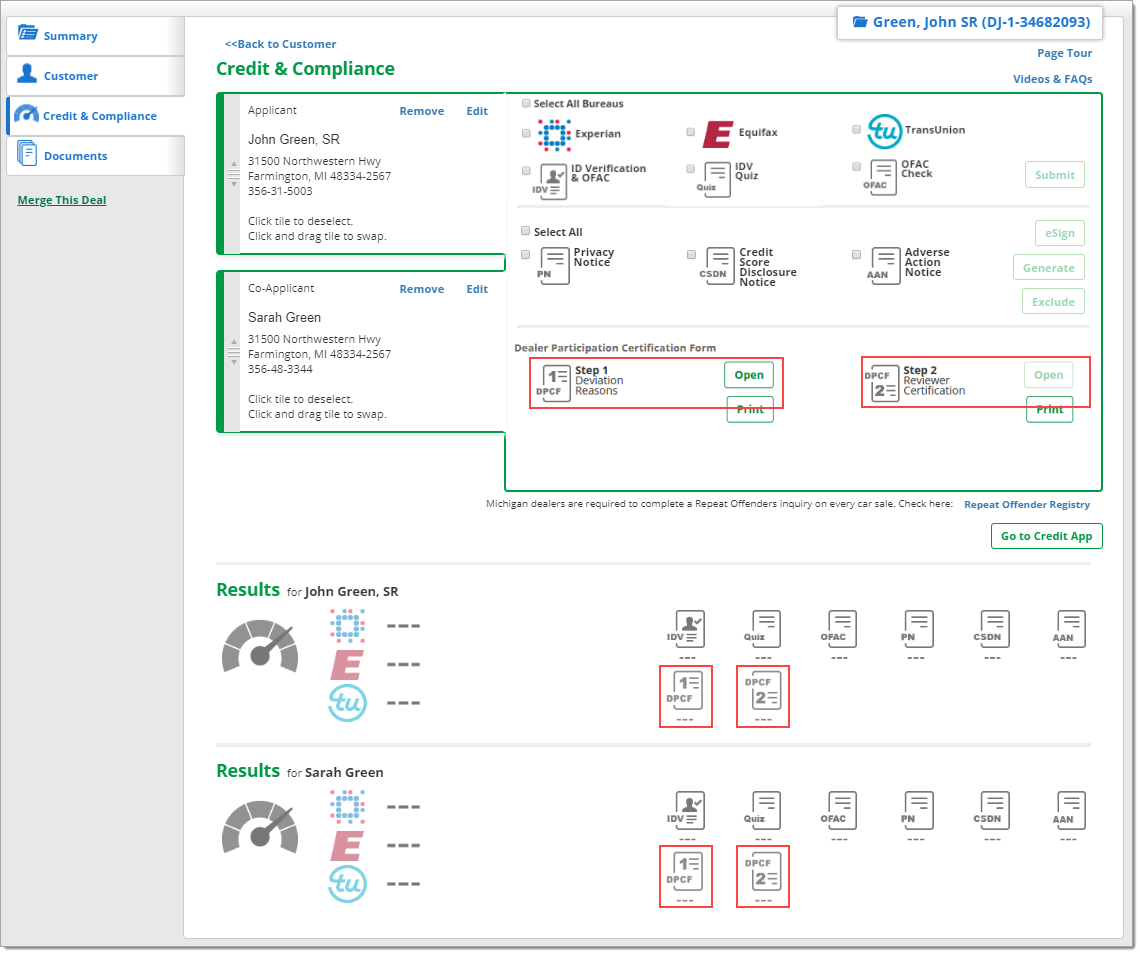Open Sarah Green's OFAC result icon
Image resolution: width=1140 pixels, height=954 pixels.
pos(839,811)
